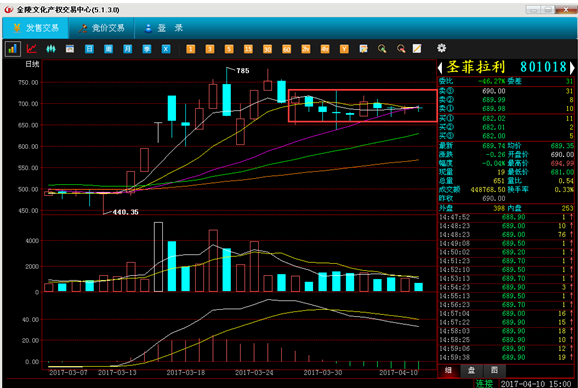The image size is (578, 388).
Task: Choose the monthly (月) period icon
Action: point(128,49)
